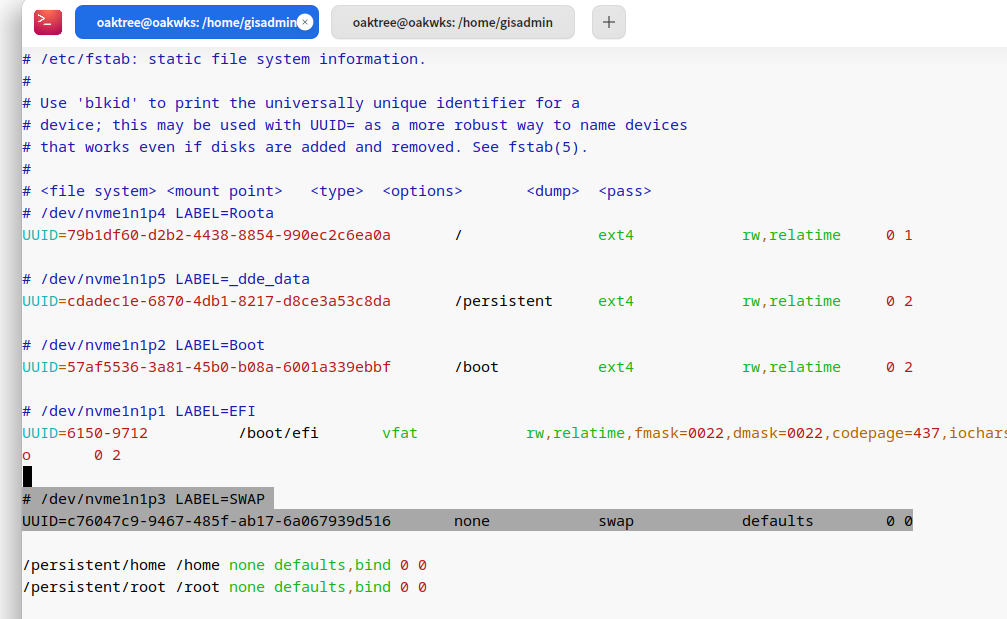Click the '/persistent/root' bind source path

pyautogui.click(x=94, y=587)
